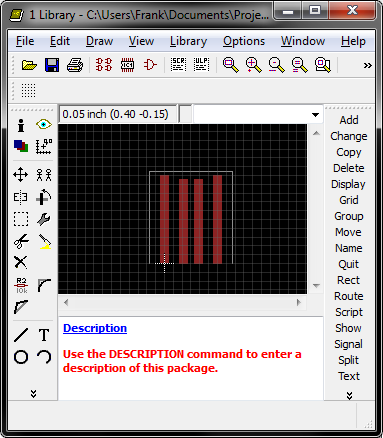Open the command line history dropdown
This screenshot has height=438, width=383.
(315, 115)
